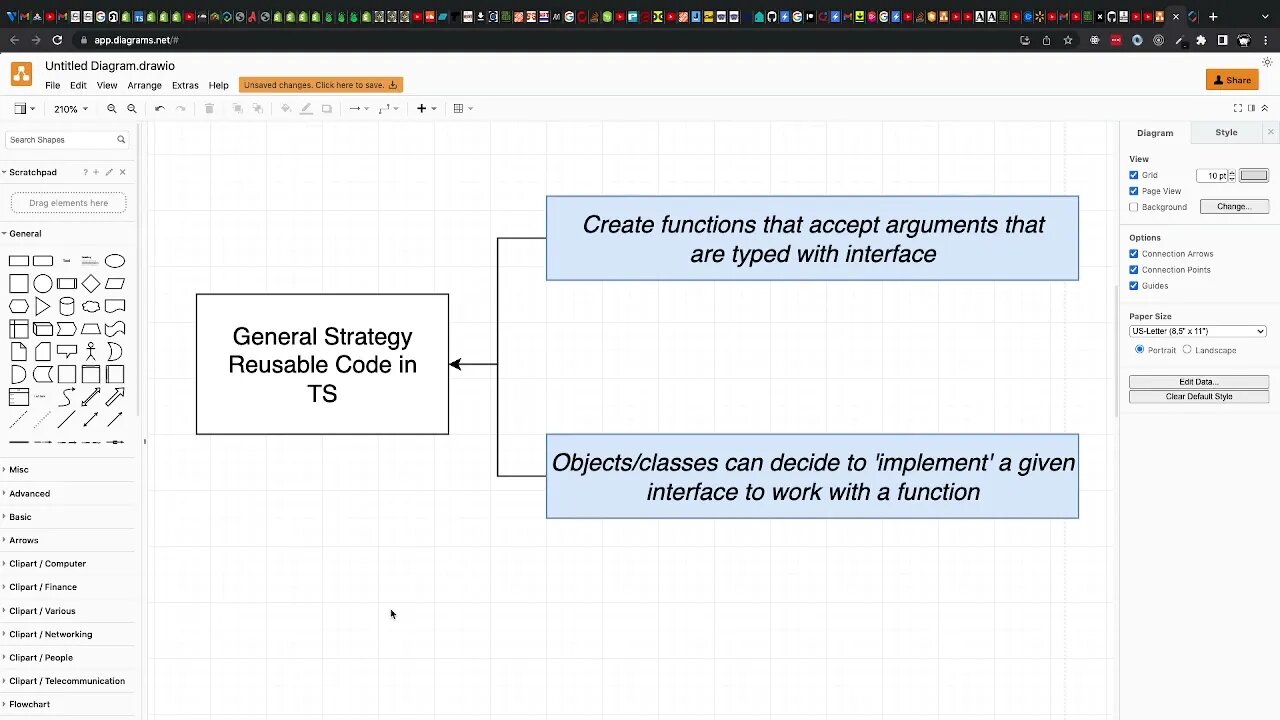Switch to the Style tab

[x=1226, y=133]
